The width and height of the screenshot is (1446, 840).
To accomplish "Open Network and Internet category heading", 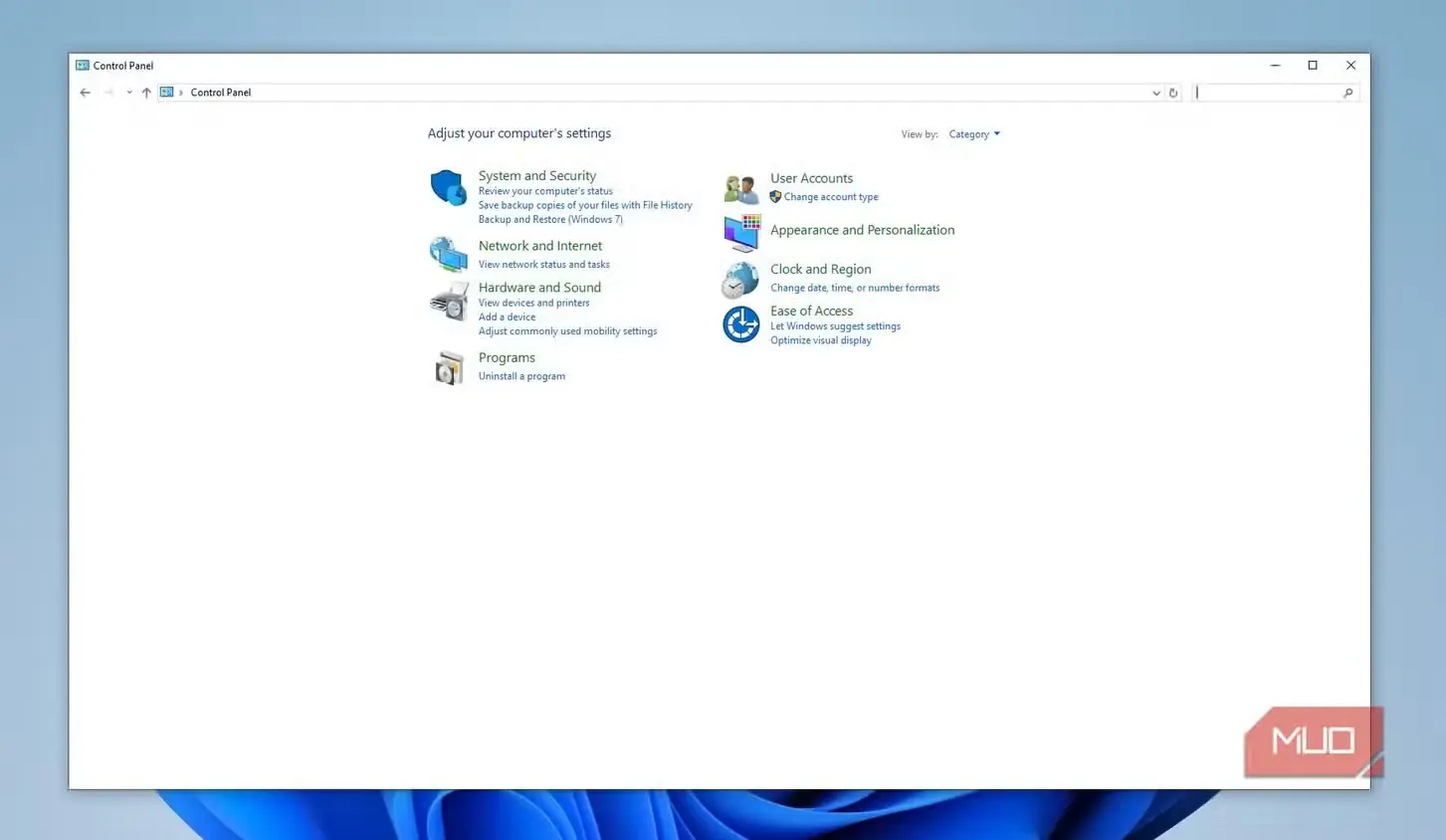I will click(540, 246).
